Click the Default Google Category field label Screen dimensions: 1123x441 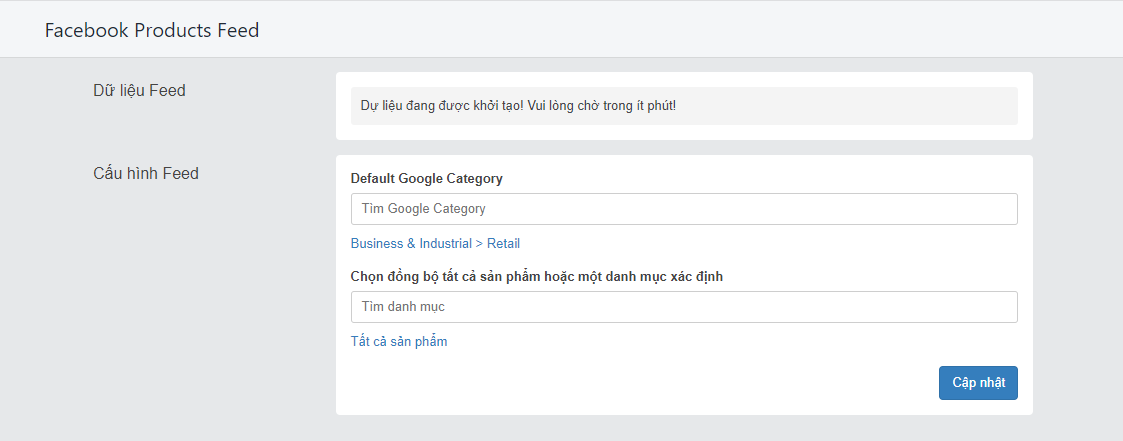pos(427,179)
